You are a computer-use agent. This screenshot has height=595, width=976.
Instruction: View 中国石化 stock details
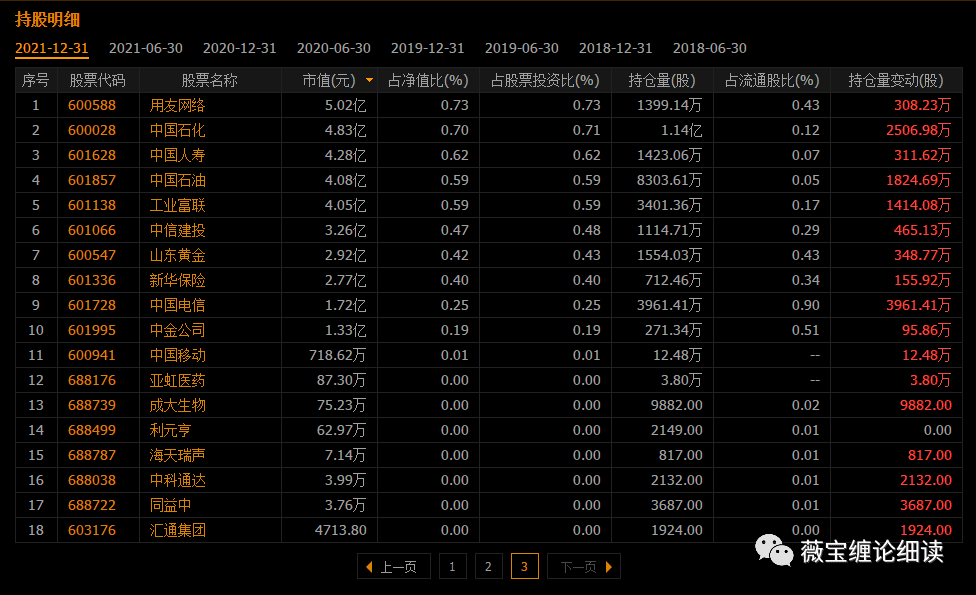coord(177,130)
